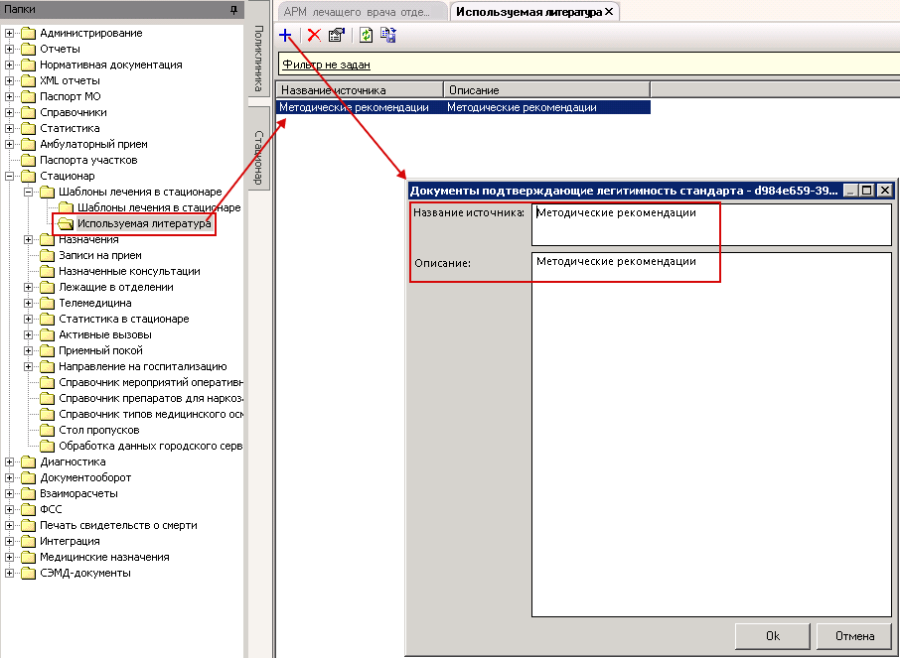
Task: Open the Назначенные консультации folder
Action: tap(129, 272)
